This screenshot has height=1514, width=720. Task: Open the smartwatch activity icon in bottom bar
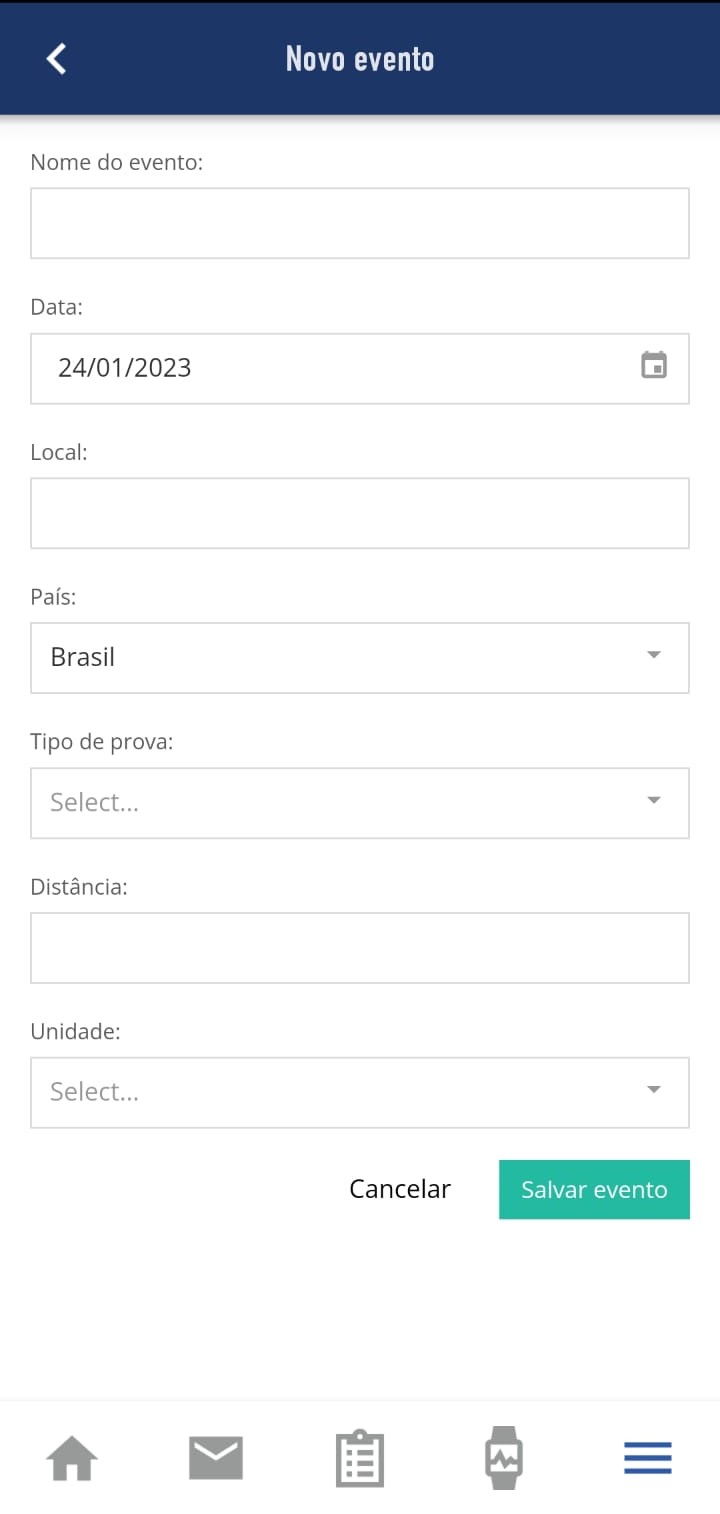click(504, 1458)
